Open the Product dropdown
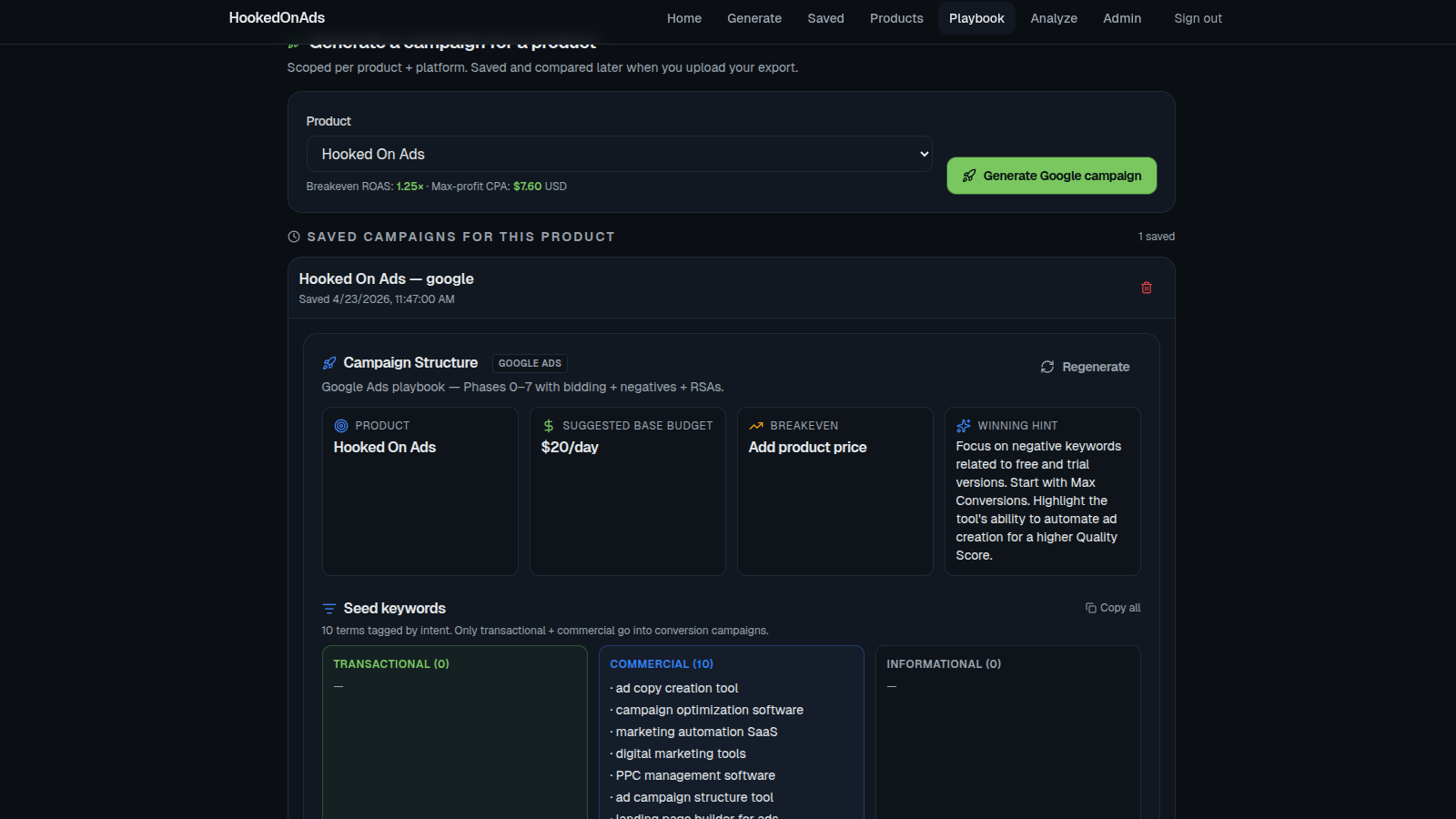This screenshot has height=819, width=1456. [x=620, y=154]
